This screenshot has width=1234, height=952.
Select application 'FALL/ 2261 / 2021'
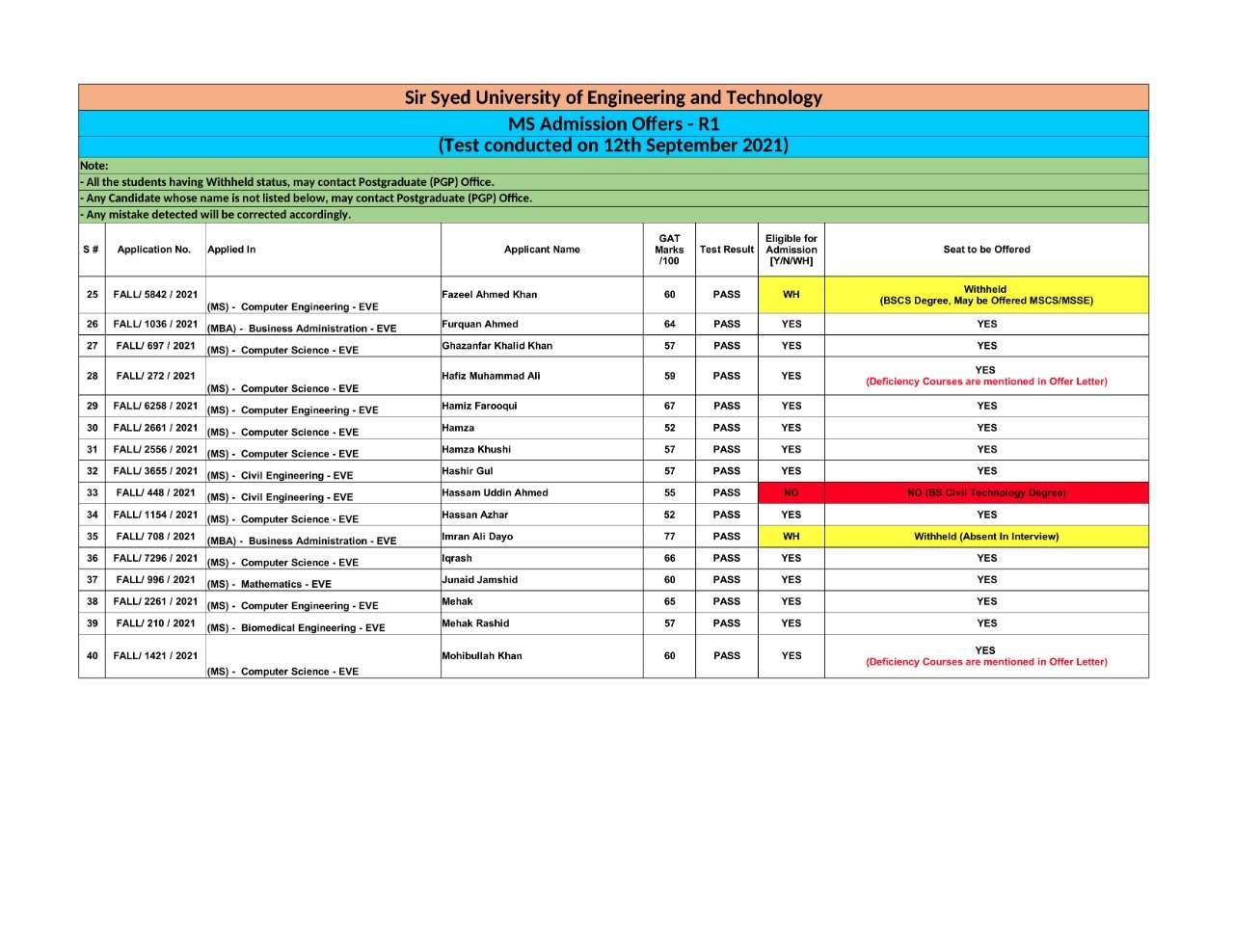click(155, 601)
